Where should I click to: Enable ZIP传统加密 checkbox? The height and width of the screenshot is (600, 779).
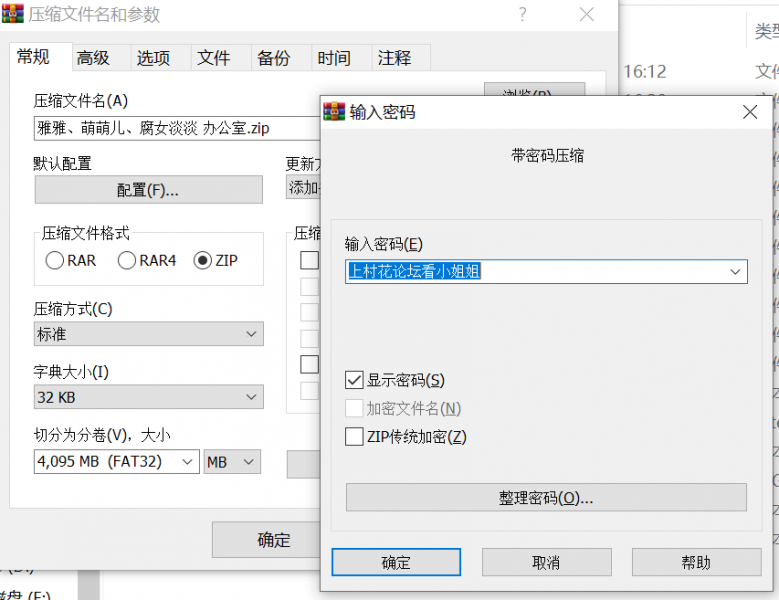[354, 437]
